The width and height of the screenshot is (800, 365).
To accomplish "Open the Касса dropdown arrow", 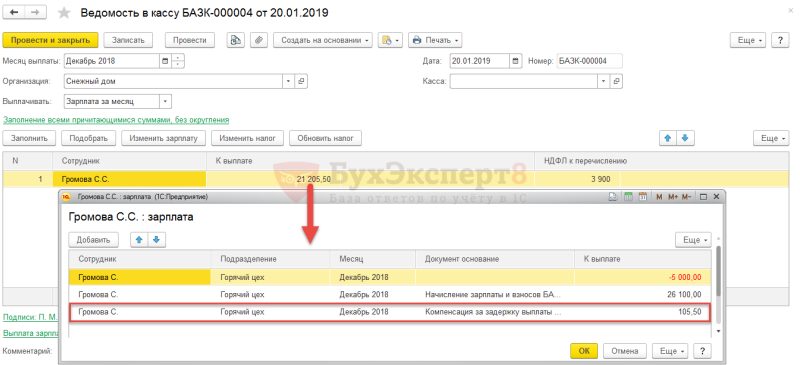I will (x=604, y=81).
